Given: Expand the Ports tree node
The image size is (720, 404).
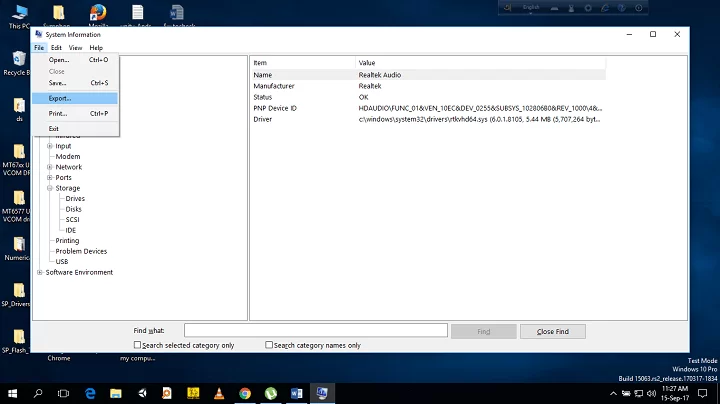Looking at the screenshot, I should click(50, 178).
